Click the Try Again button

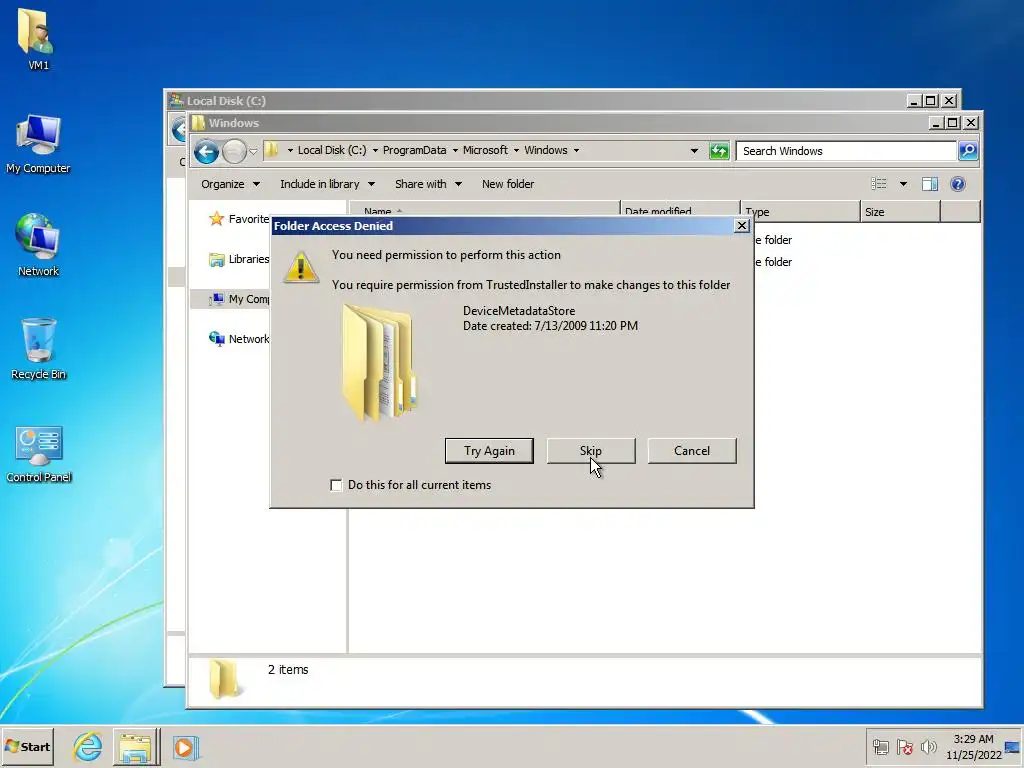[x=489, y=451]
